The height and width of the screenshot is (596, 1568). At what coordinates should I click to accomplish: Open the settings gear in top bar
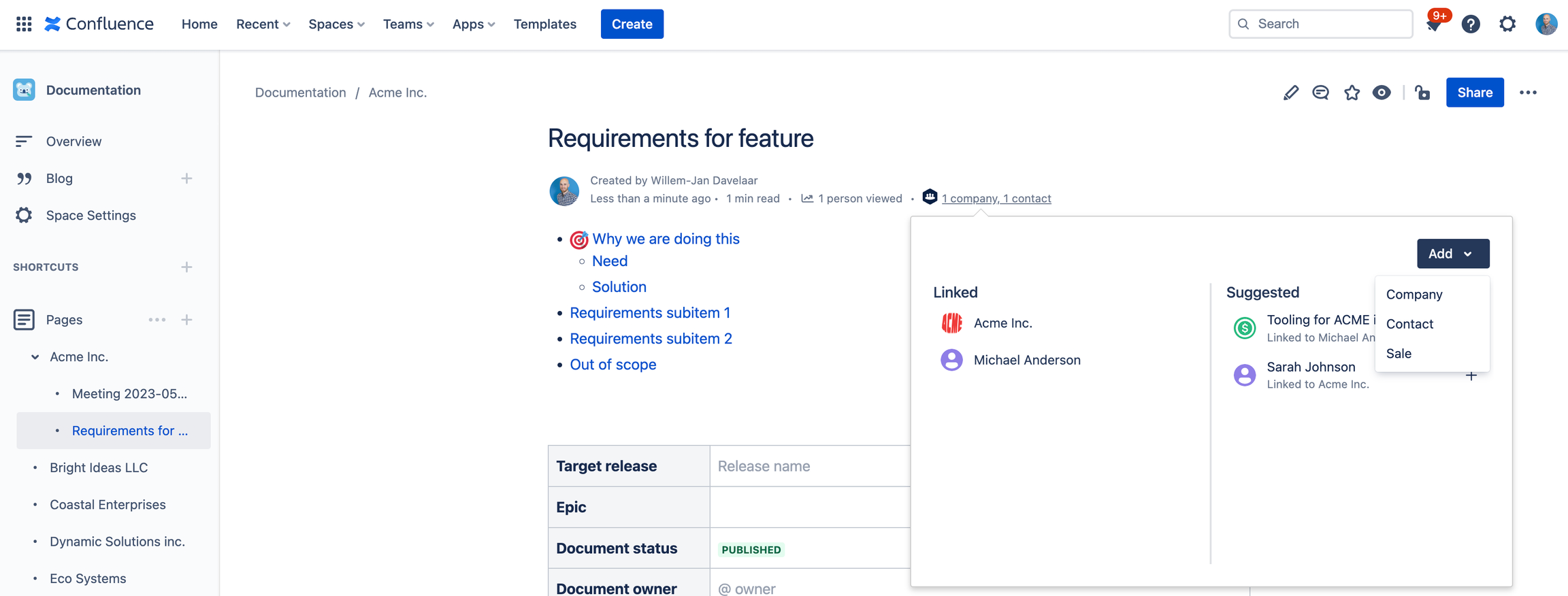click(x=1507, y=24)
